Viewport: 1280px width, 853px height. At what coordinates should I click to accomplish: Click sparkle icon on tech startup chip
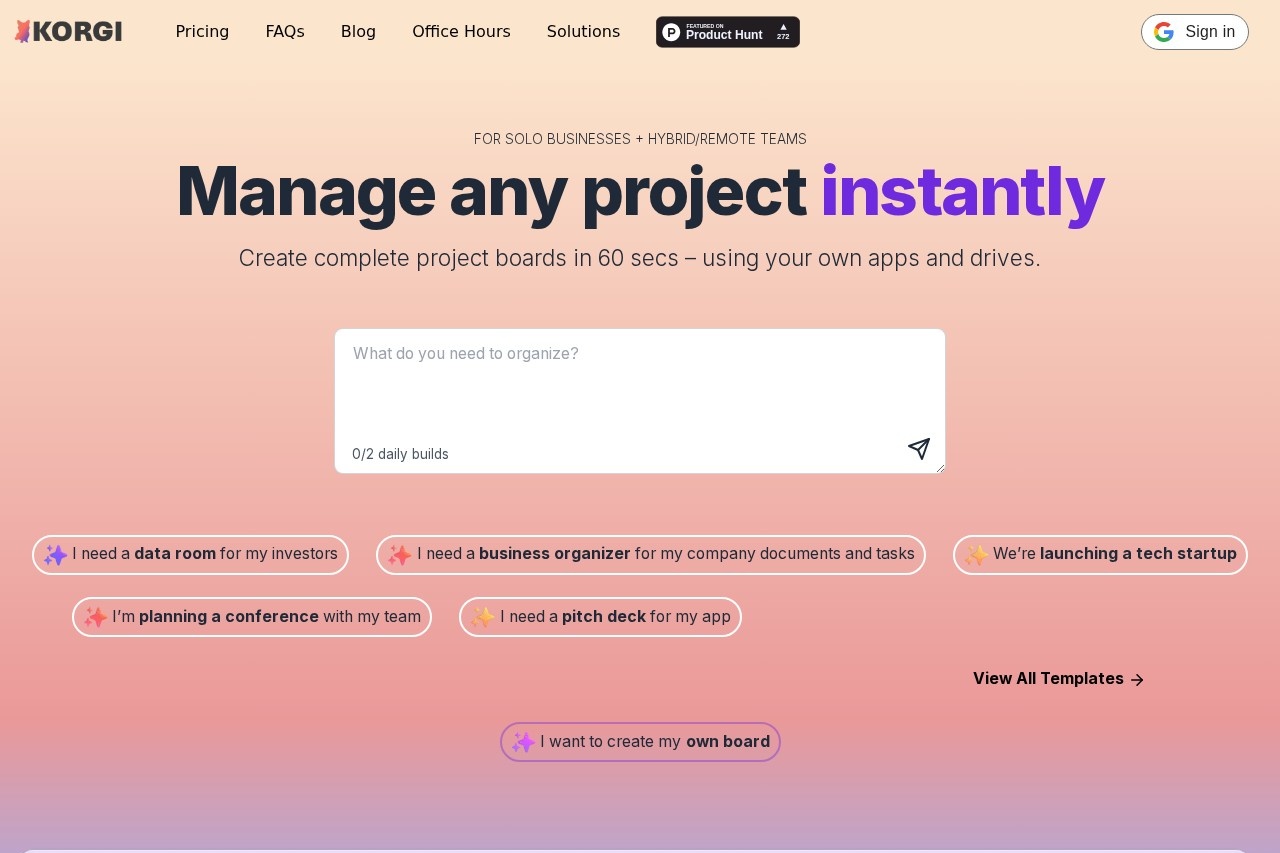point(976,555)
